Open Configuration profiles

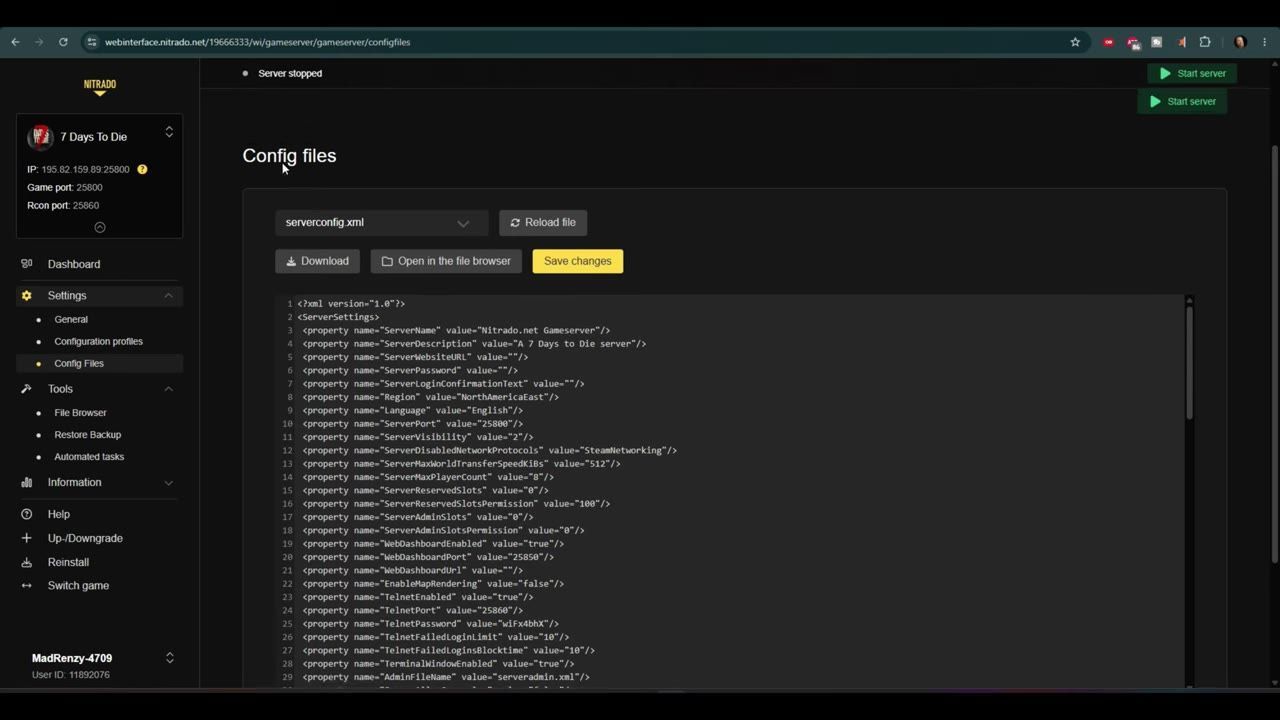99,342
